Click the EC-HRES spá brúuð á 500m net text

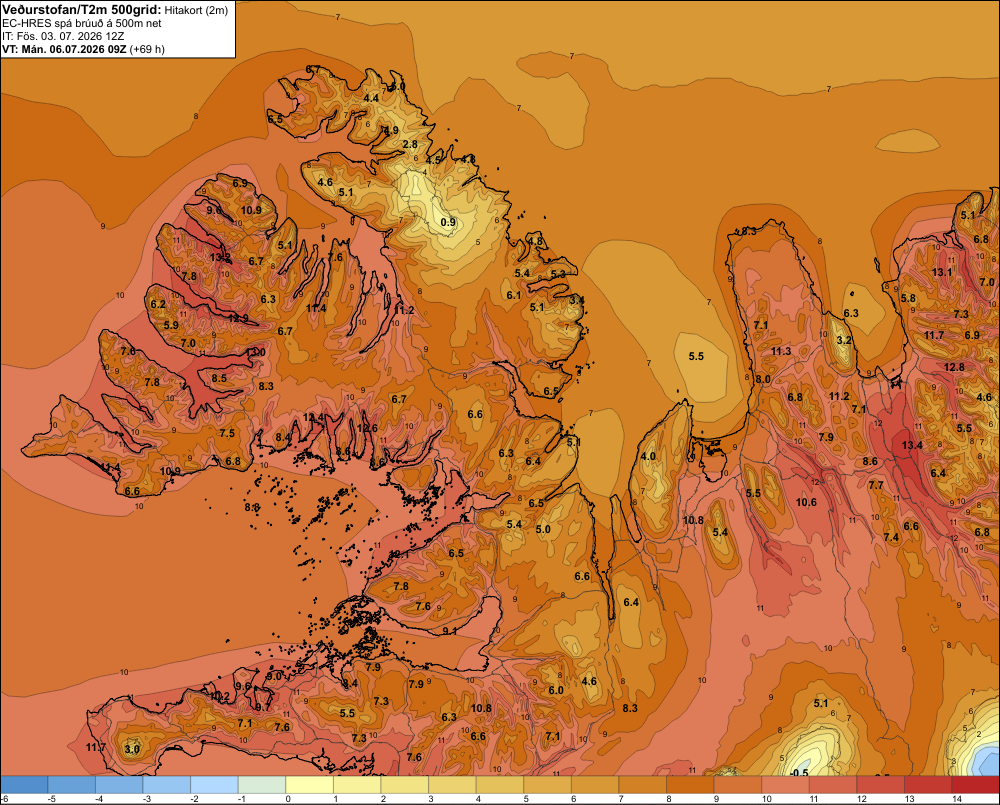pyautogui.click(x=82, y=23)
